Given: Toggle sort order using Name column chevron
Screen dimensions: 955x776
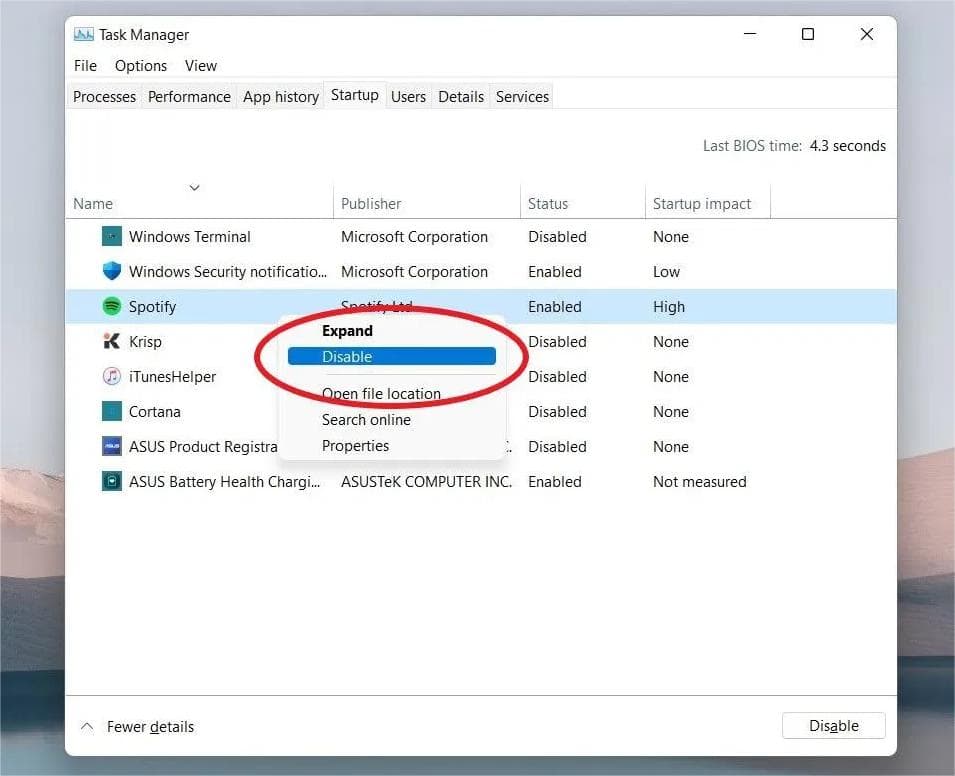Looking at the screenshot, I should (x=194, y=188).
